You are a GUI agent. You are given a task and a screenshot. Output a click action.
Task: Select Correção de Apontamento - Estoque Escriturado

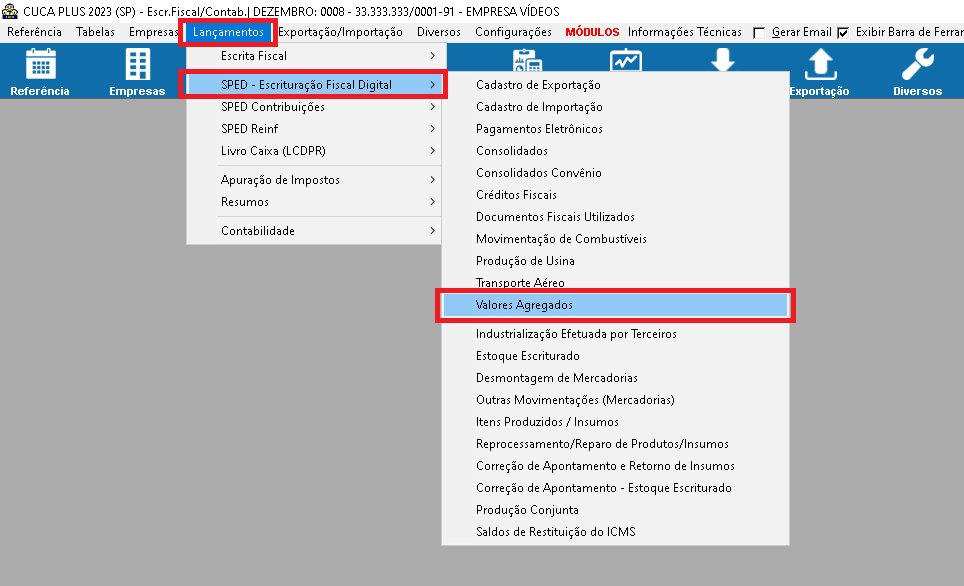pyautogui.click(x=615, y=488)
